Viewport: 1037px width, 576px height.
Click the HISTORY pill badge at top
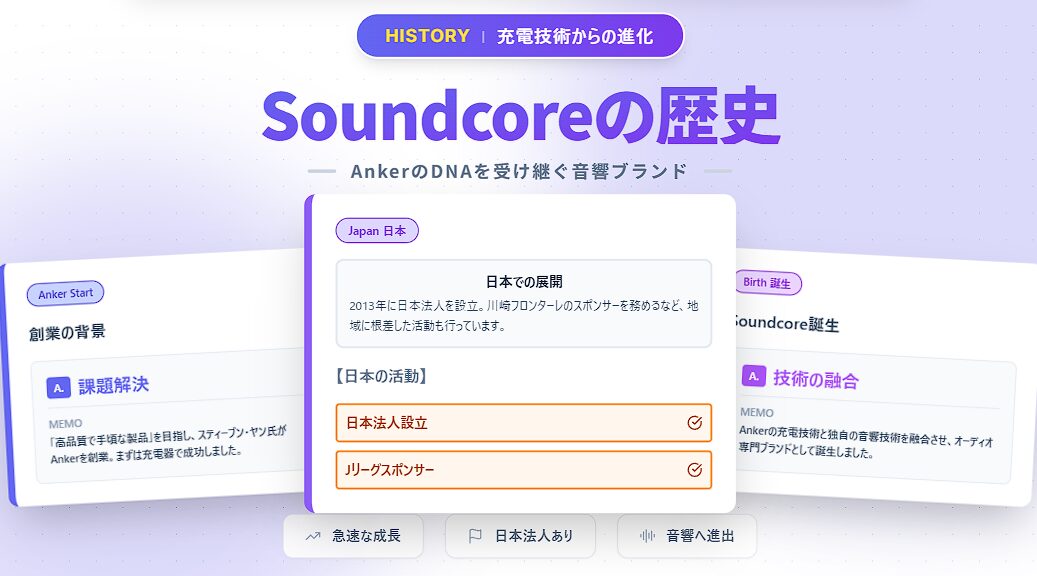pos(519,36)
